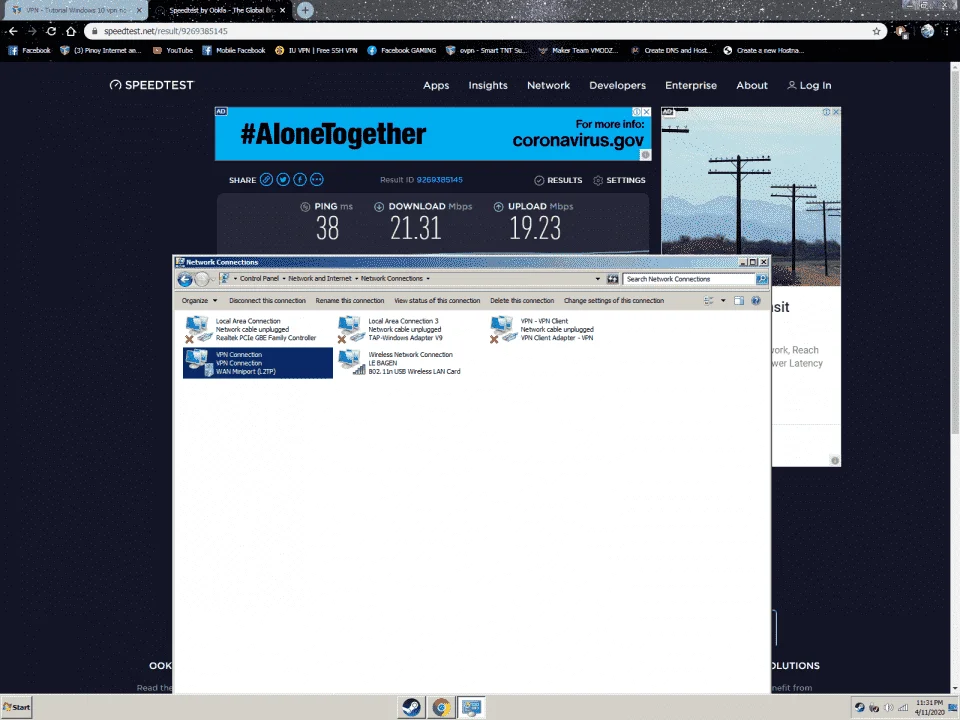This screenshot has width=960, height=720.
Task: Click Rename this connection
Action: 350,301
